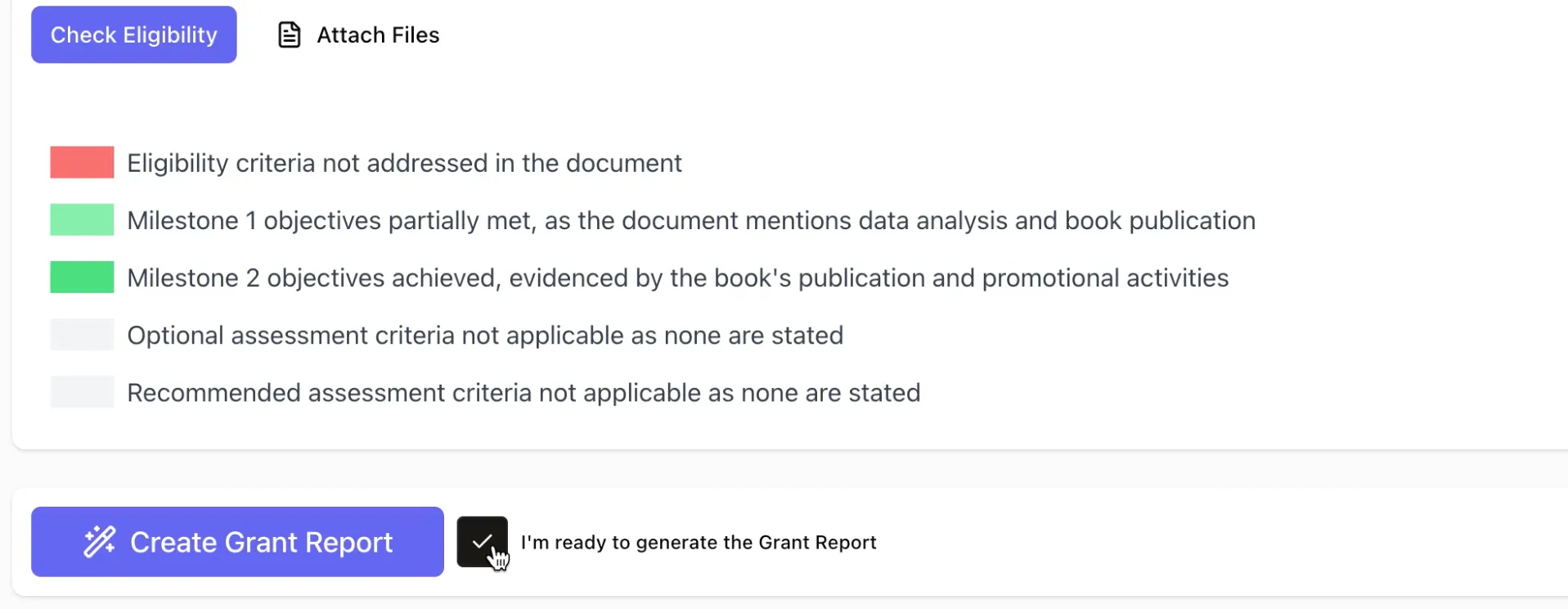Image resolution: width=1568 pixels, height=609 pixels.
Task: Click the magic wand icon on Create Grant Report
Action: [100, 542]
